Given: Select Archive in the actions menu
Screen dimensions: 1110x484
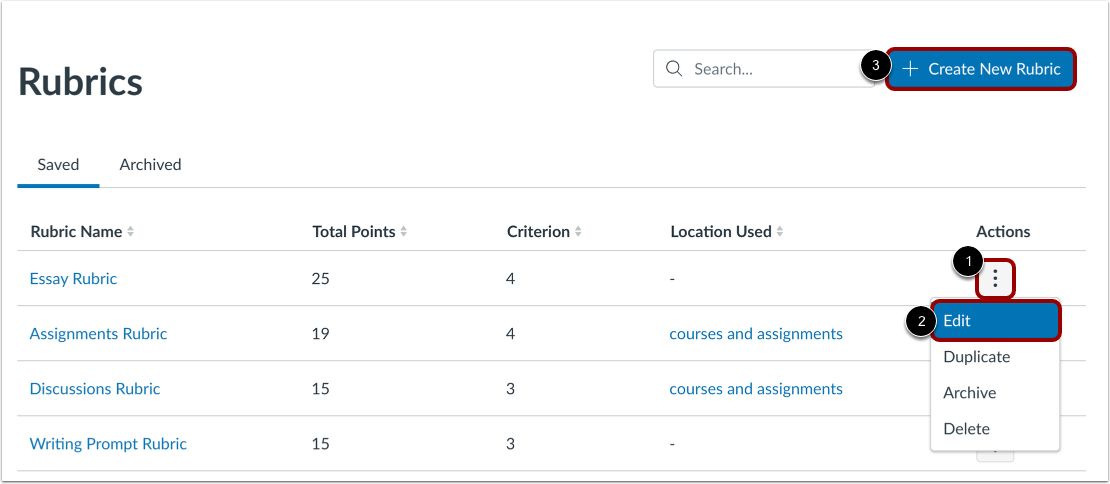Looking at the screenshot, I should [x=969, y=393].
